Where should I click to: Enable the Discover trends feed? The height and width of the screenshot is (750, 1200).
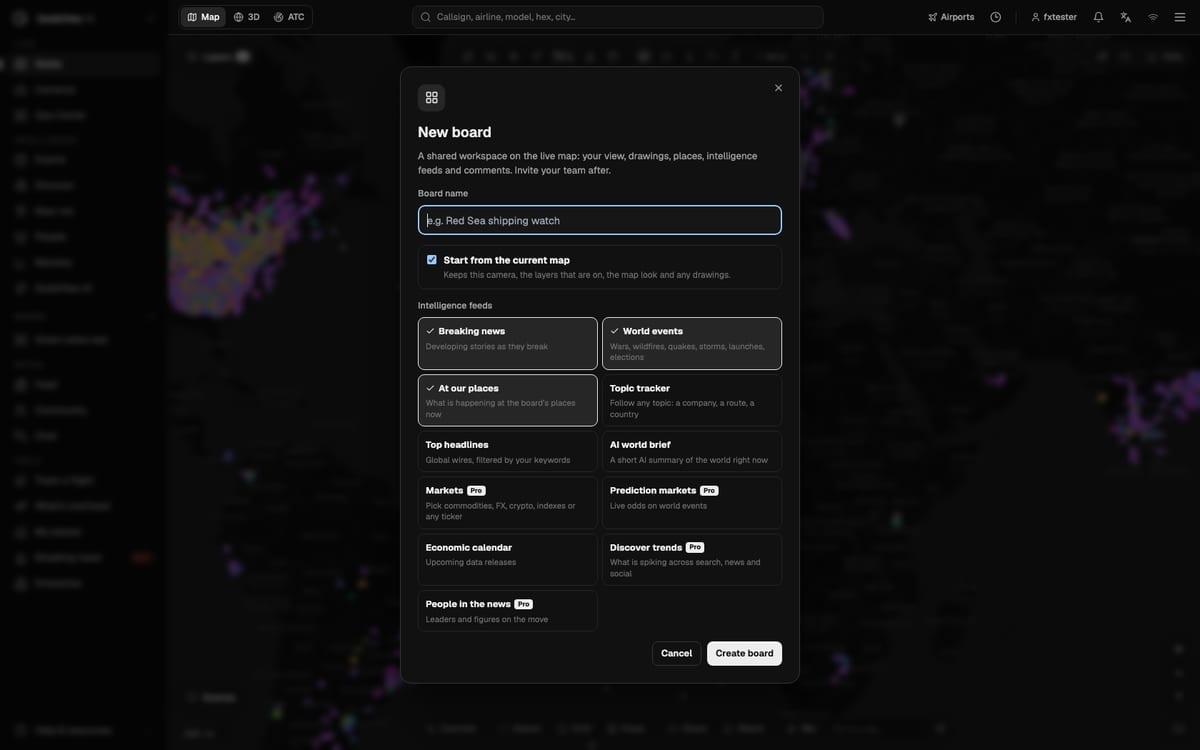[692, 559]
